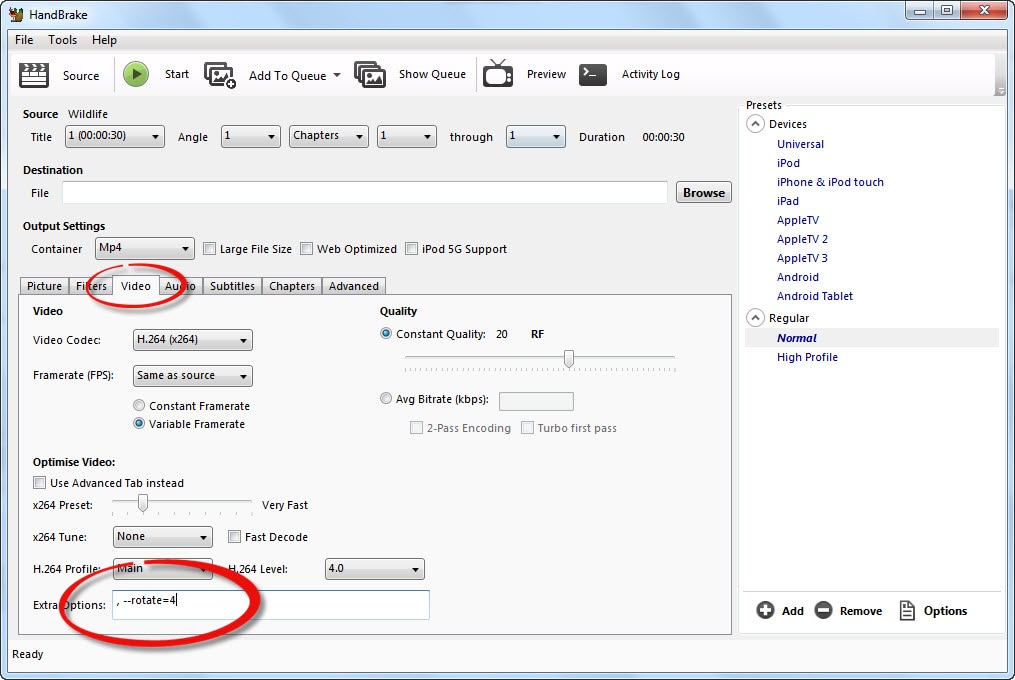Open the Activity Log terminal icon
The height and width of the screenshot is (680, 1015).
click(592, 74)
